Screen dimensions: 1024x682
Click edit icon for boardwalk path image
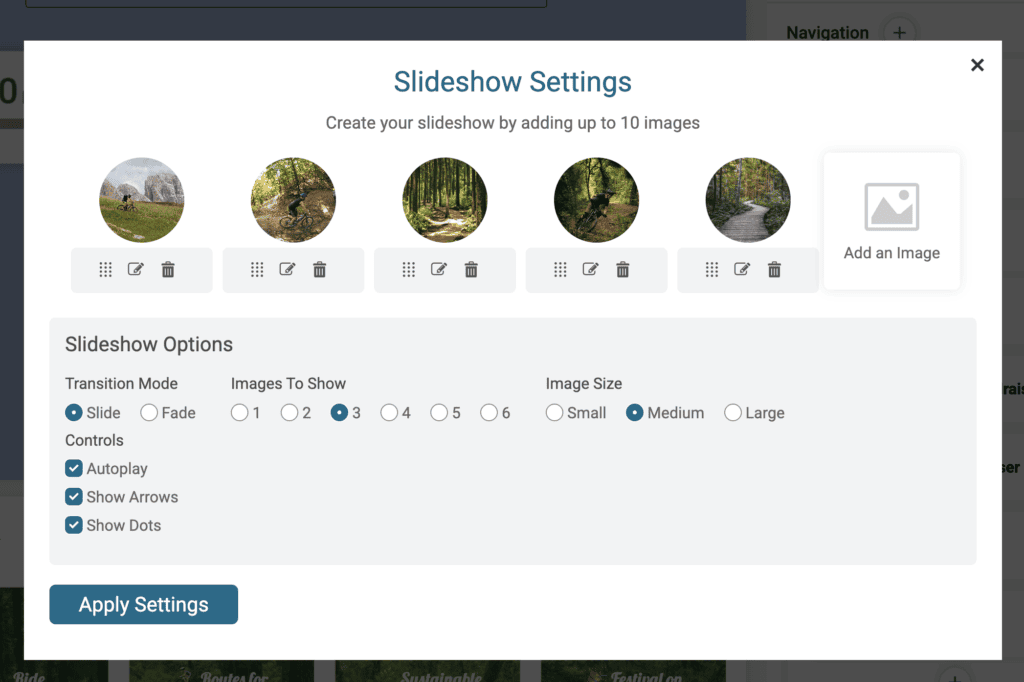pos(741,269)
